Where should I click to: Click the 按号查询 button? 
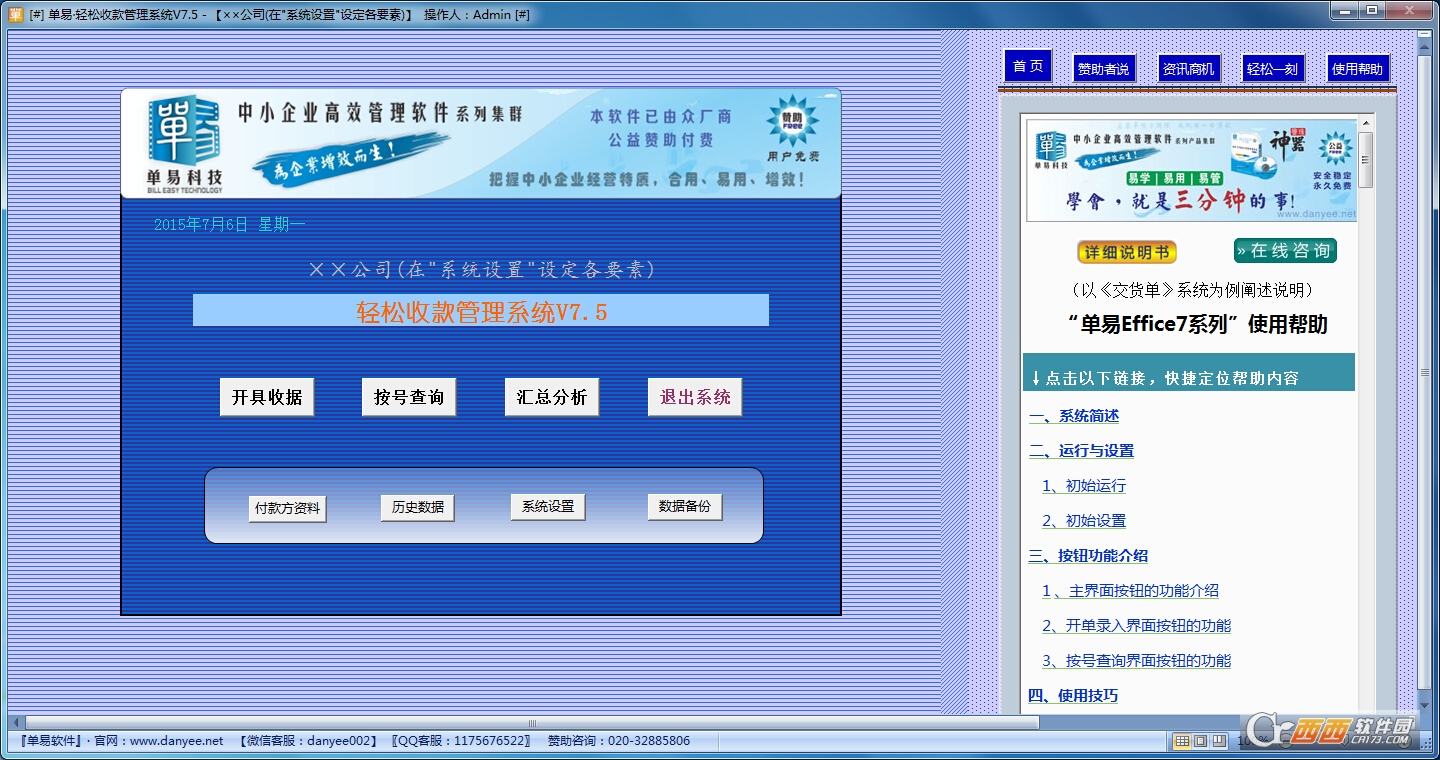click(409, 397)
